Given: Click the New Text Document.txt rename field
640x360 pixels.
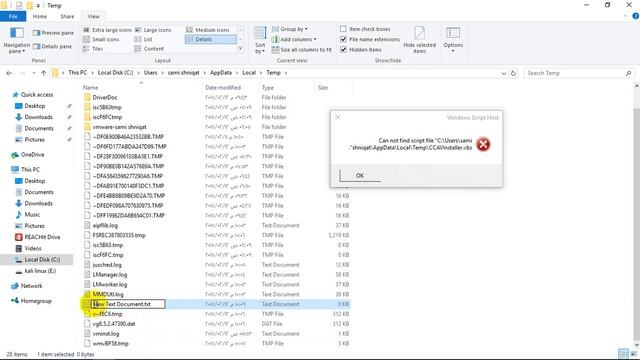Looking at the screenshot, I should (128, 304).
